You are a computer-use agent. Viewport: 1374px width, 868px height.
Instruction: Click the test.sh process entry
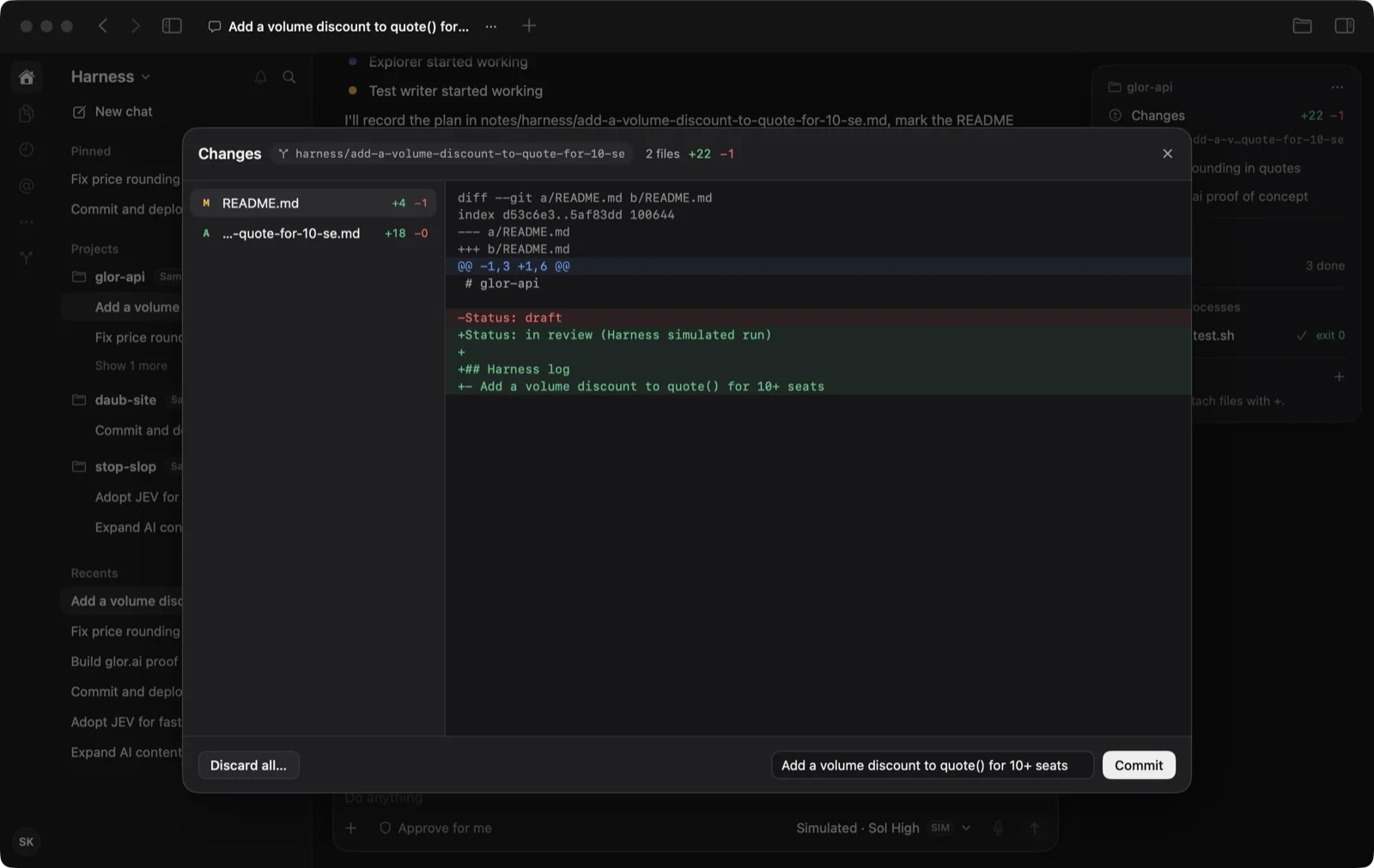1268,335
